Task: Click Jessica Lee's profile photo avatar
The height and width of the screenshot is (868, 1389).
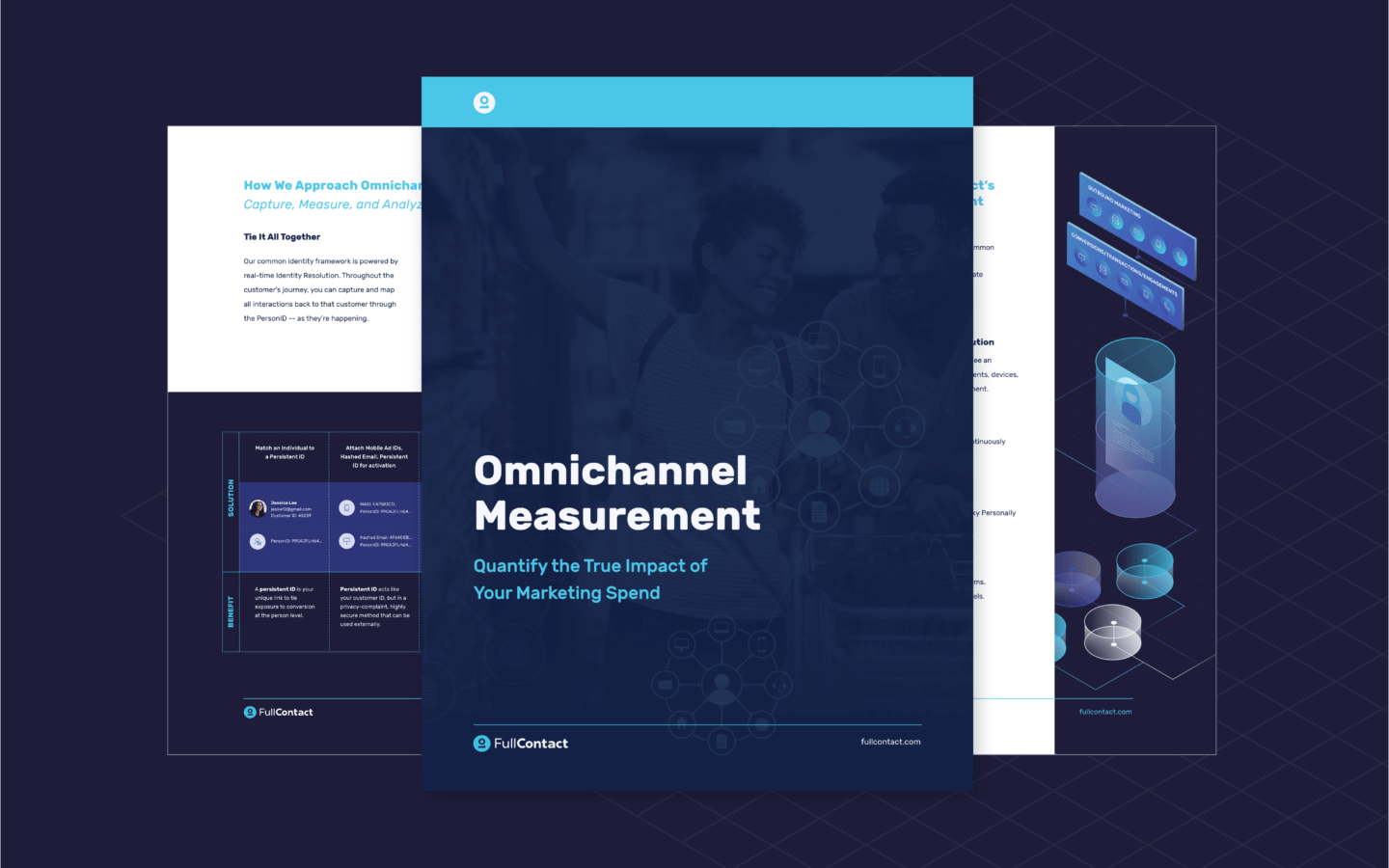Action: pyautogui.click(x=258, y=508)
